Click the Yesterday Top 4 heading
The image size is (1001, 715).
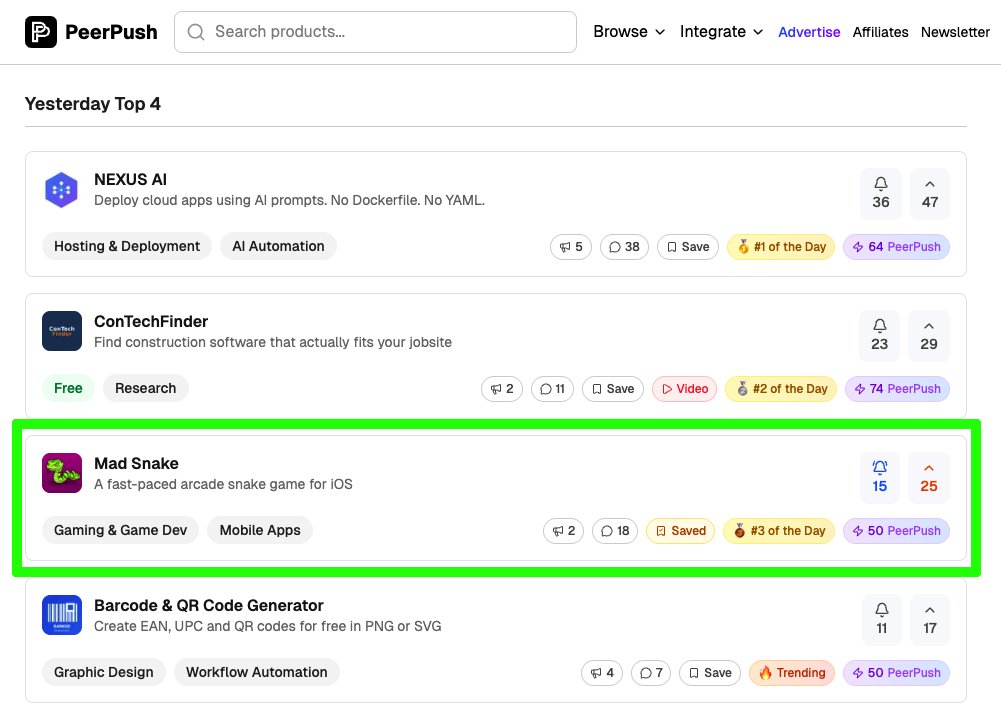pyautogui.click(x=93, y=103)
